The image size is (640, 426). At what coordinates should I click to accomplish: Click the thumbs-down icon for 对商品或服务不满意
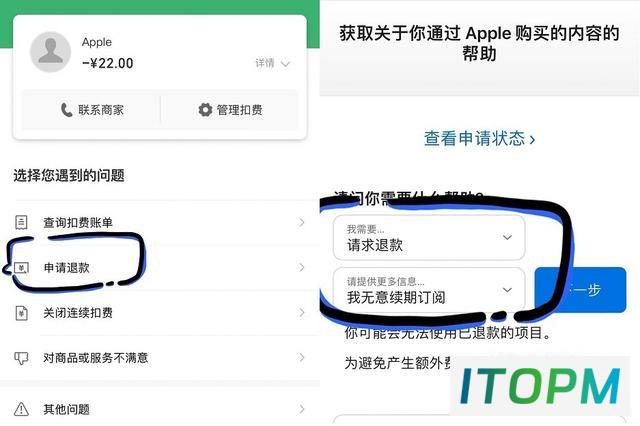[x=21, y=358]
